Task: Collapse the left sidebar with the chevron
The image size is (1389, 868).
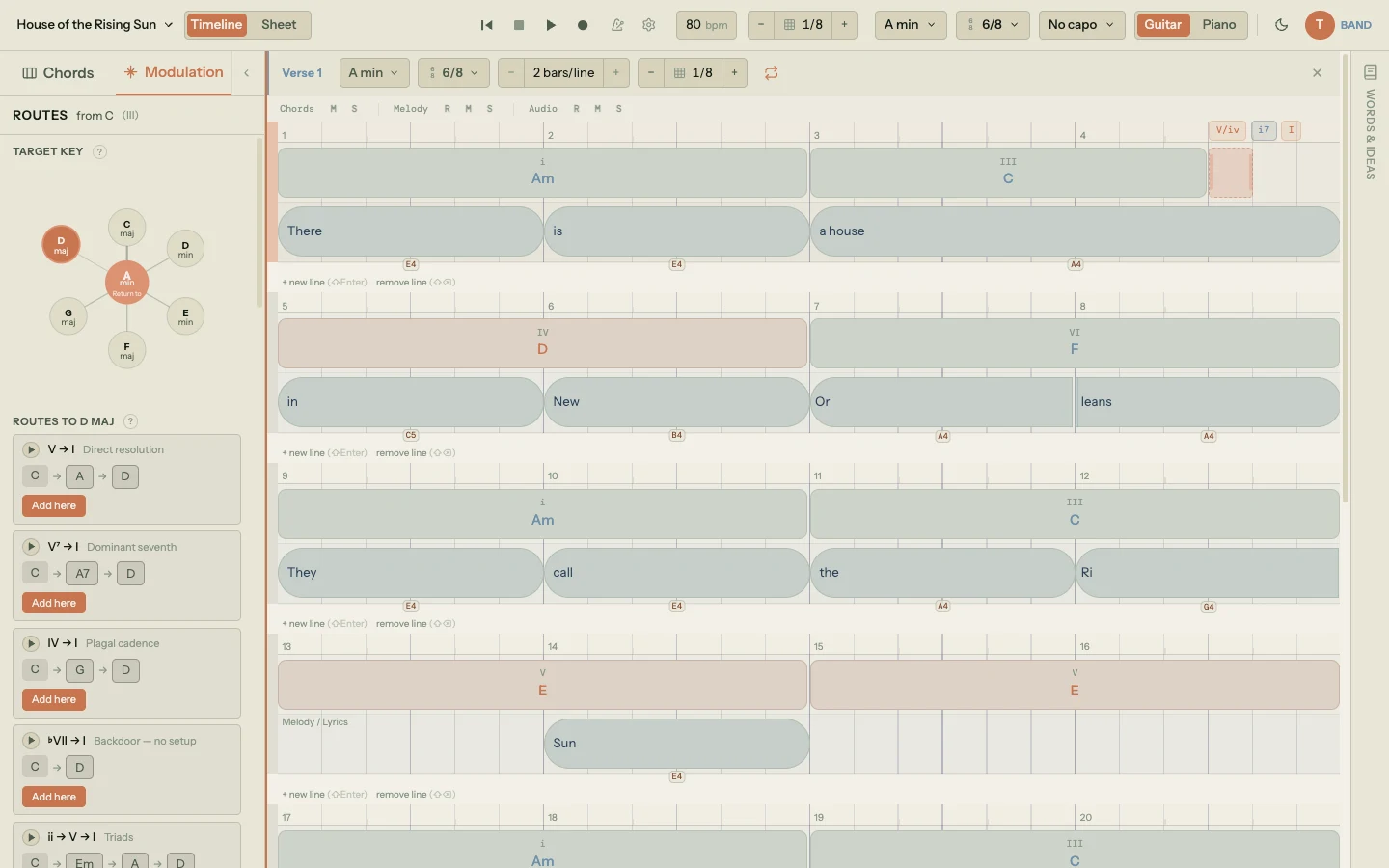Action: (247, 71)
